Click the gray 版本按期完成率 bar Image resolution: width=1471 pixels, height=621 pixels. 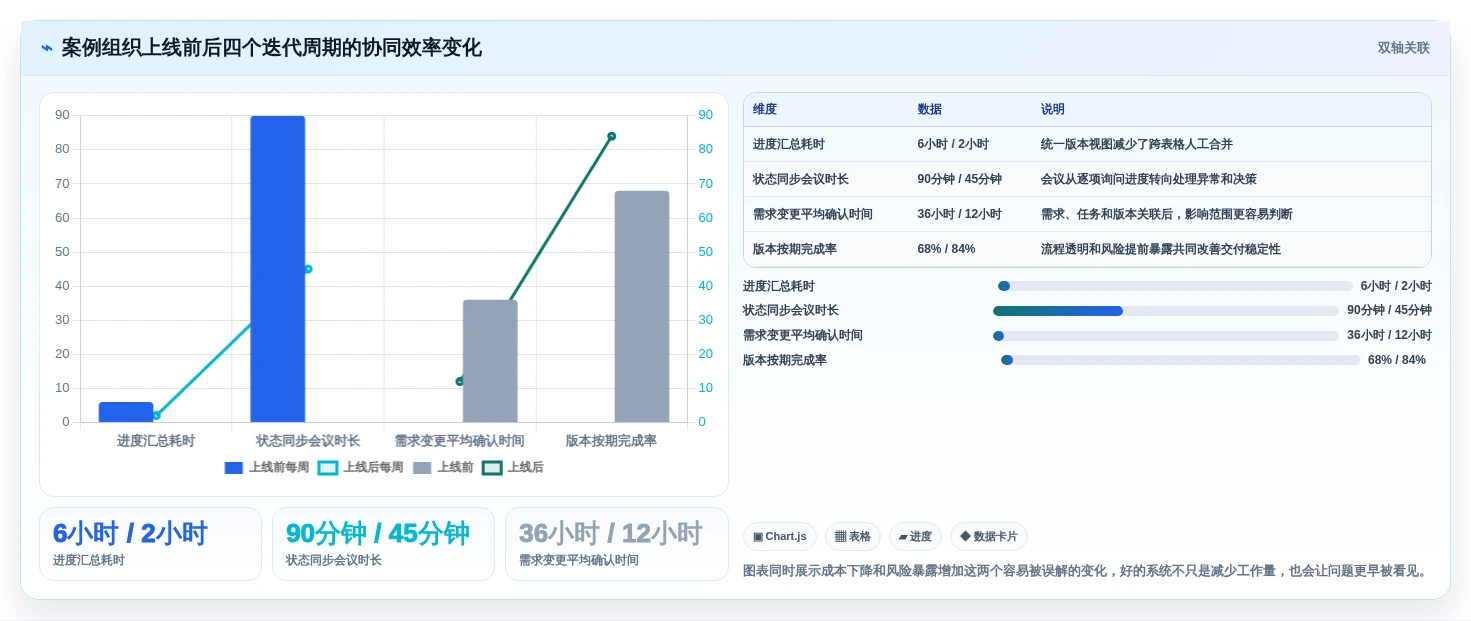[642, 306]
